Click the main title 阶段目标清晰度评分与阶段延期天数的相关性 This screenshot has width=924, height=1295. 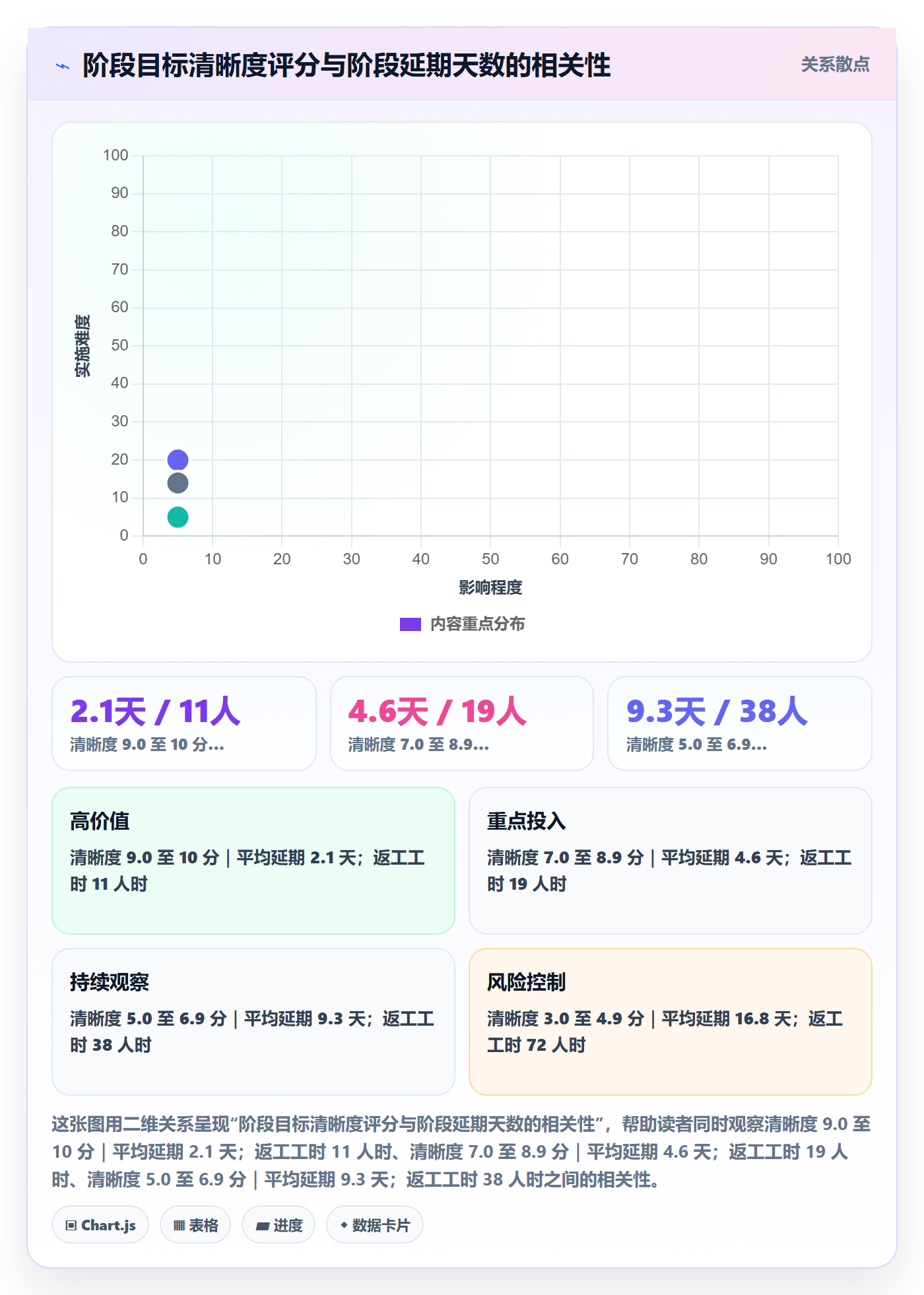click(x=346, y=65)
